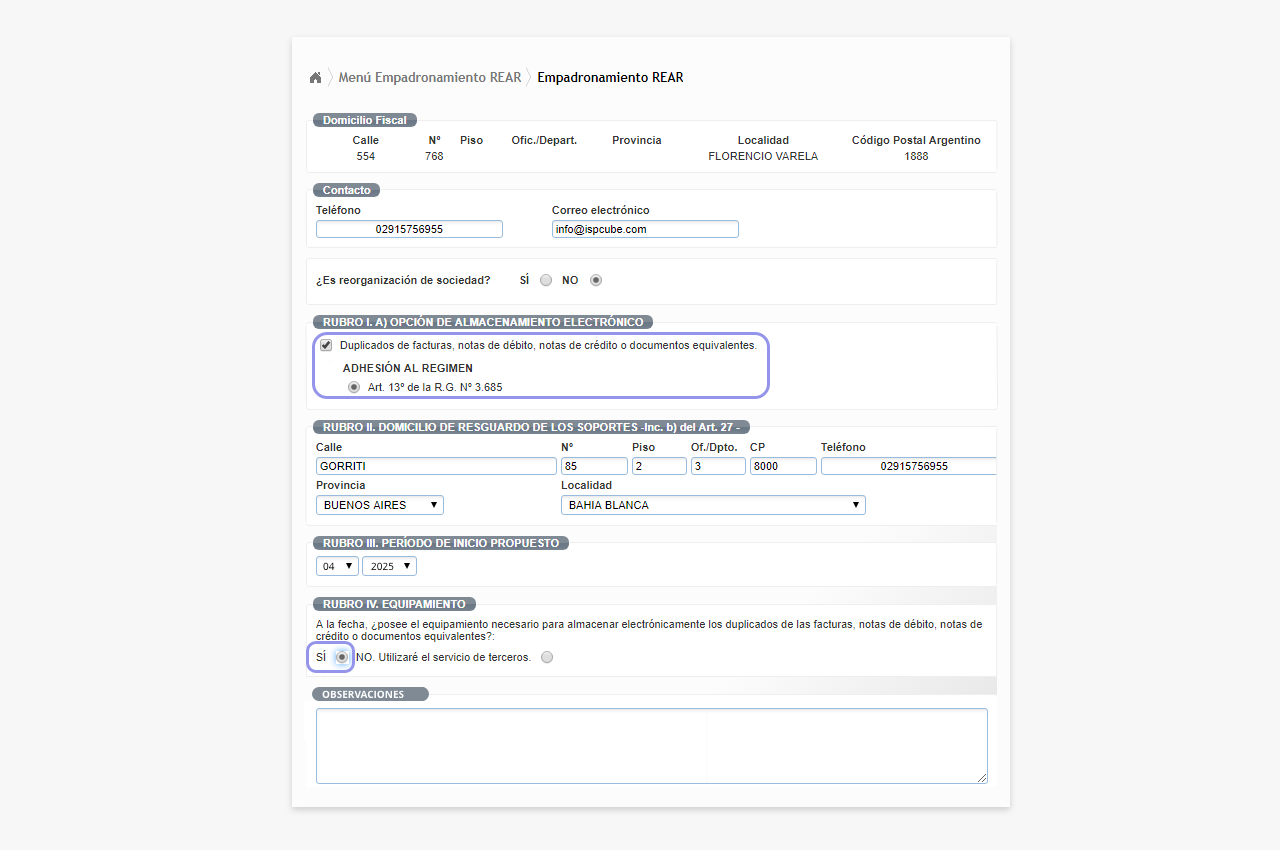Click the Teléfono field in Contacto
Image resolution: width=1280 pixels, height=850 pixels.
pyautogui.click(x=409, y=229)
